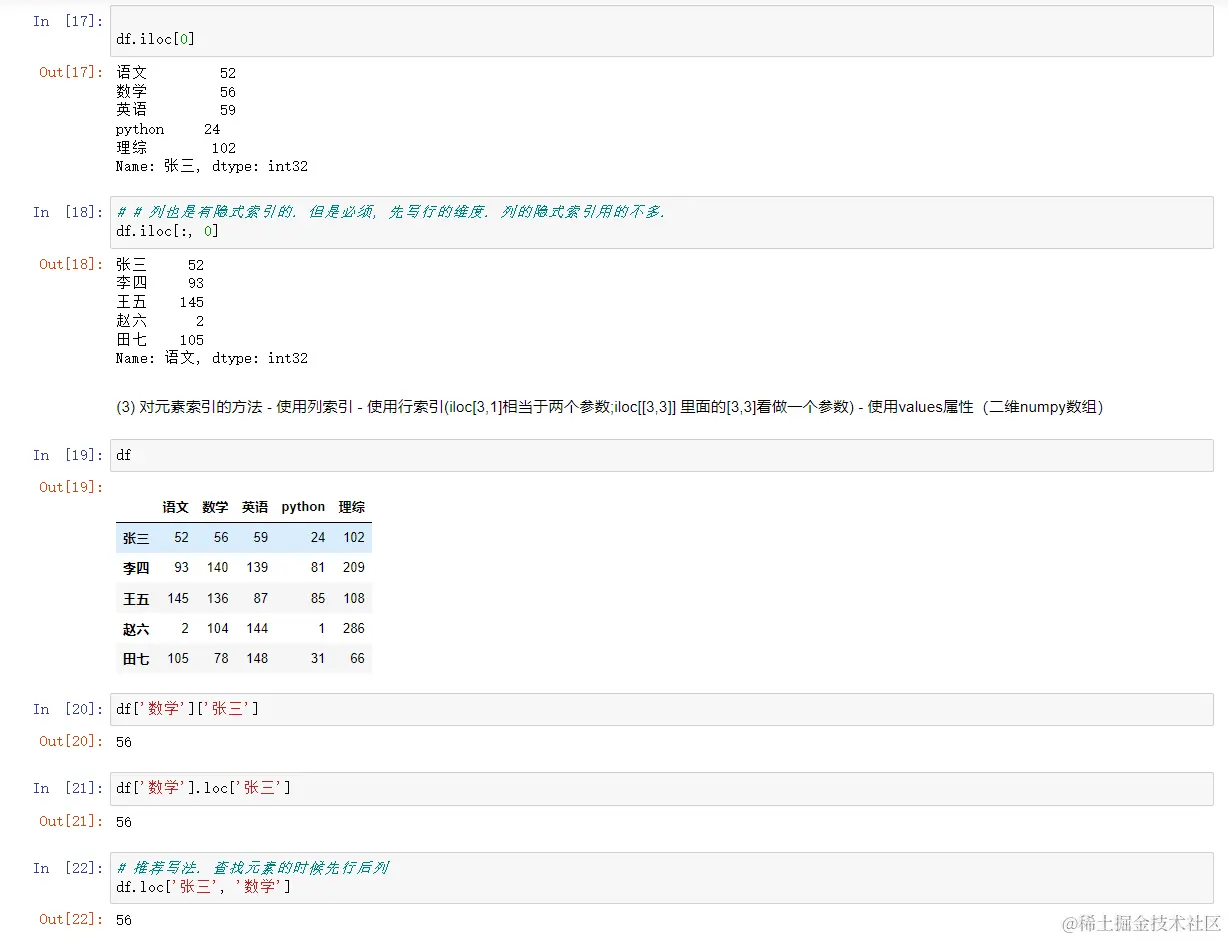
Task: Click table cell 148 in 田七 row
Action: (257, 658)
